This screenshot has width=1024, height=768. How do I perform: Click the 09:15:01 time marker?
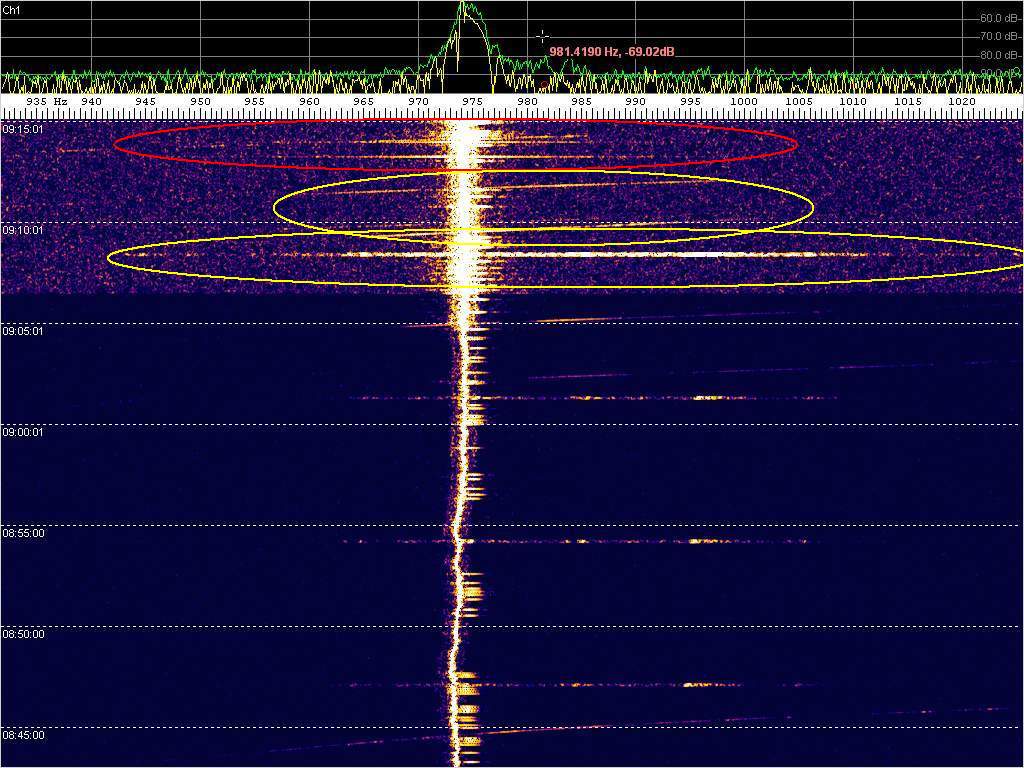tap(23, 129)
